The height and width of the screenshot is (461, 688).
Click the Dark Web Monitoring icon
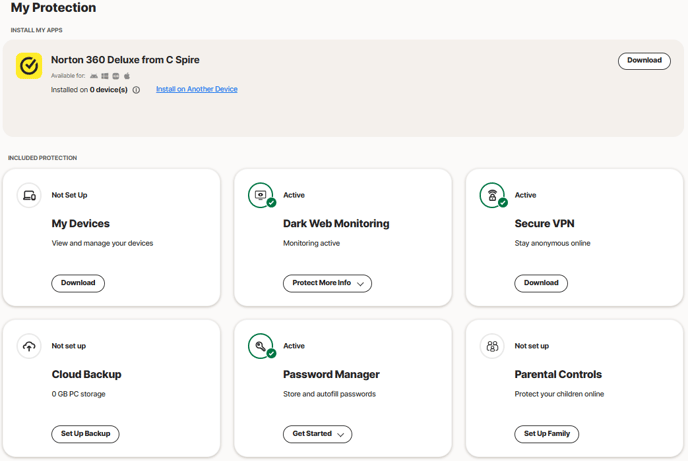(261, 196)
